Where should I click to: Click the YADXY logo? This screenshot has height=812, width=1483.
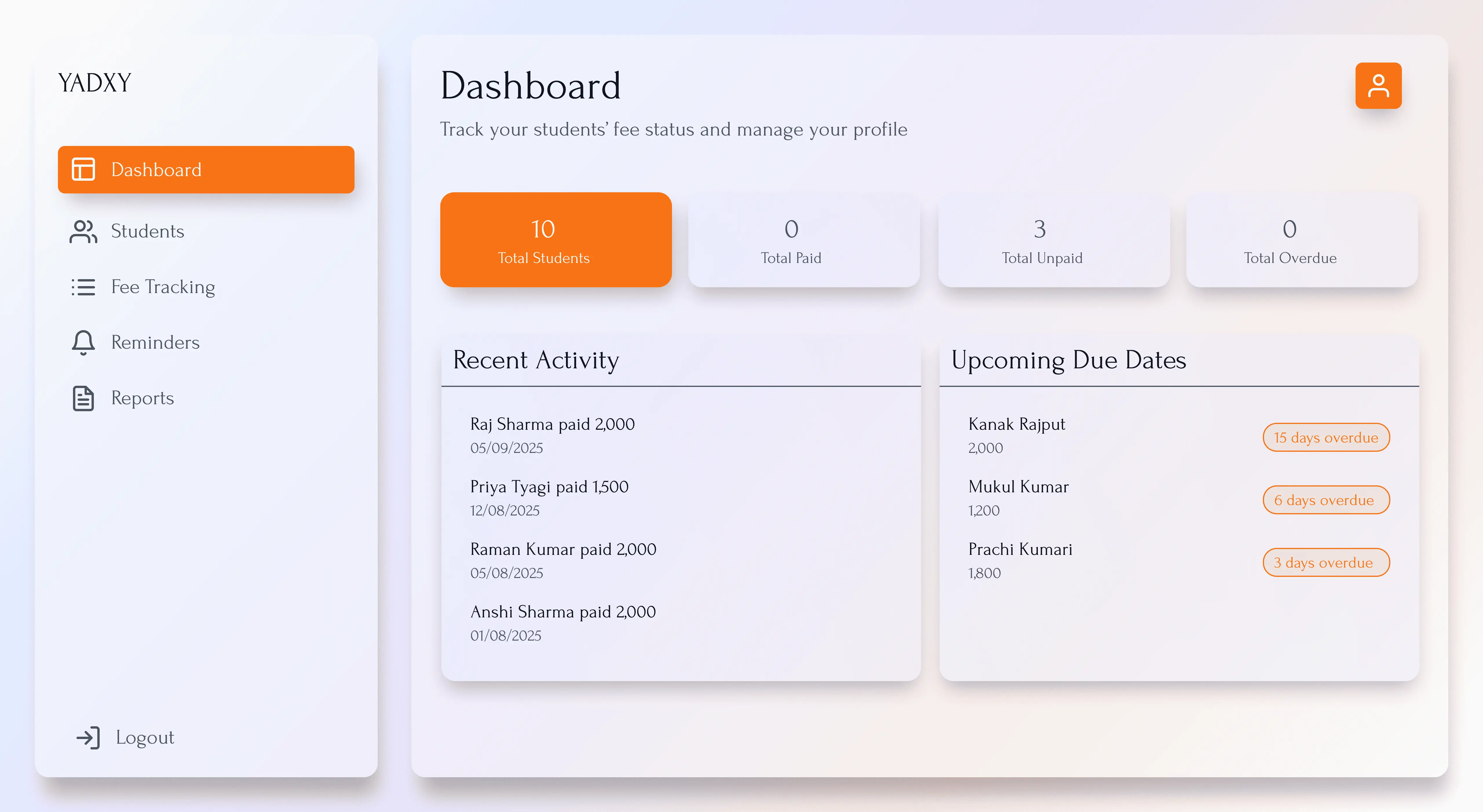pos(95,83)
